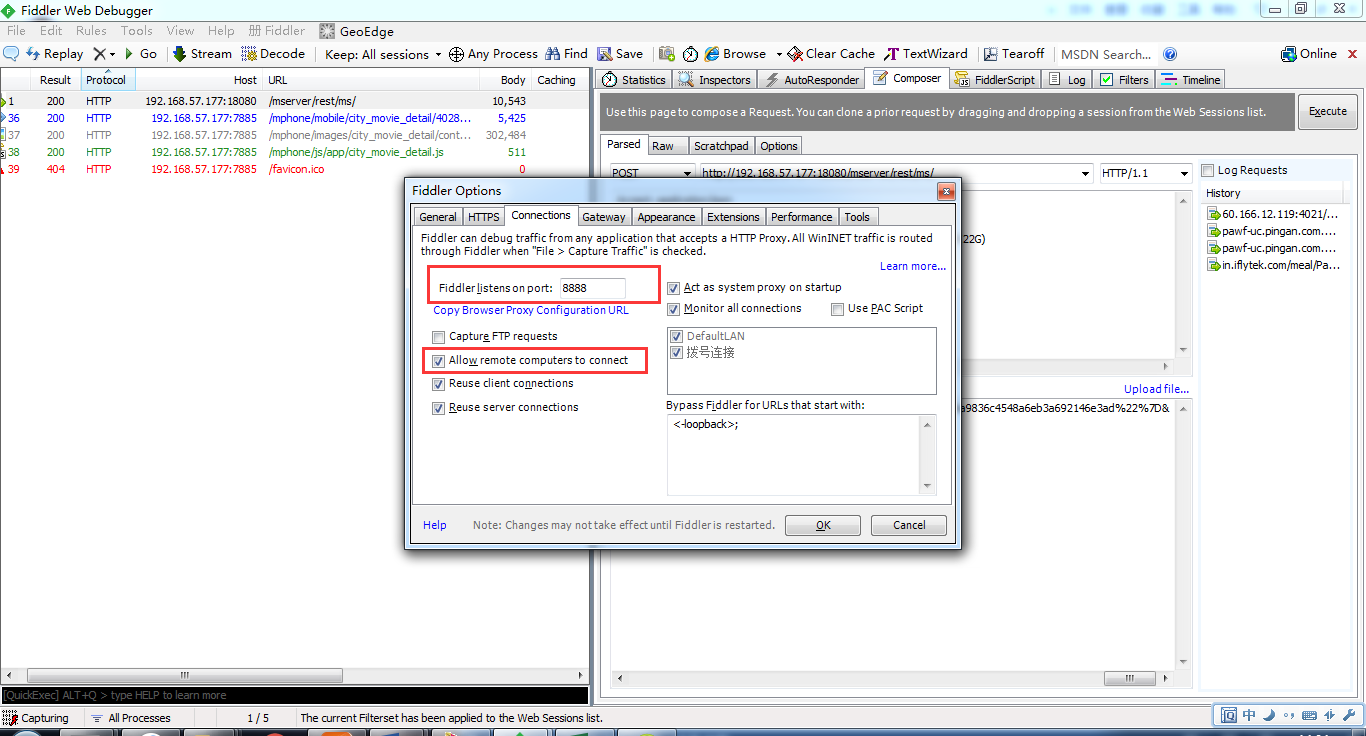
Task: Open the Filters tab
Action: 1125,80
